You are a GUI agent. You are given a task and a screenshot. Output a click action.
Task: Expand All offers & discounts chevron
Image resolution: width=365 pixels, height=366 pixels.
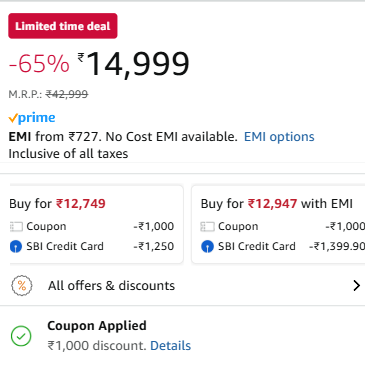tap(356, 286)
